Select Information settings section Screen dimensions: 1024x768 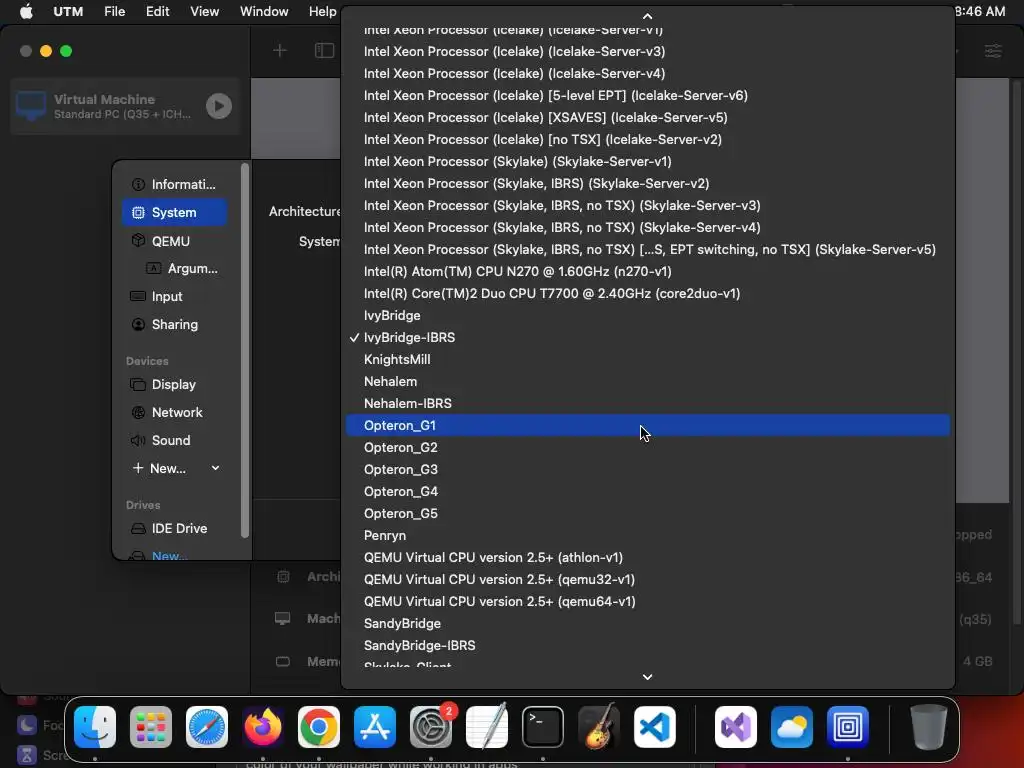pyautogui.click(x=174, y=184)
